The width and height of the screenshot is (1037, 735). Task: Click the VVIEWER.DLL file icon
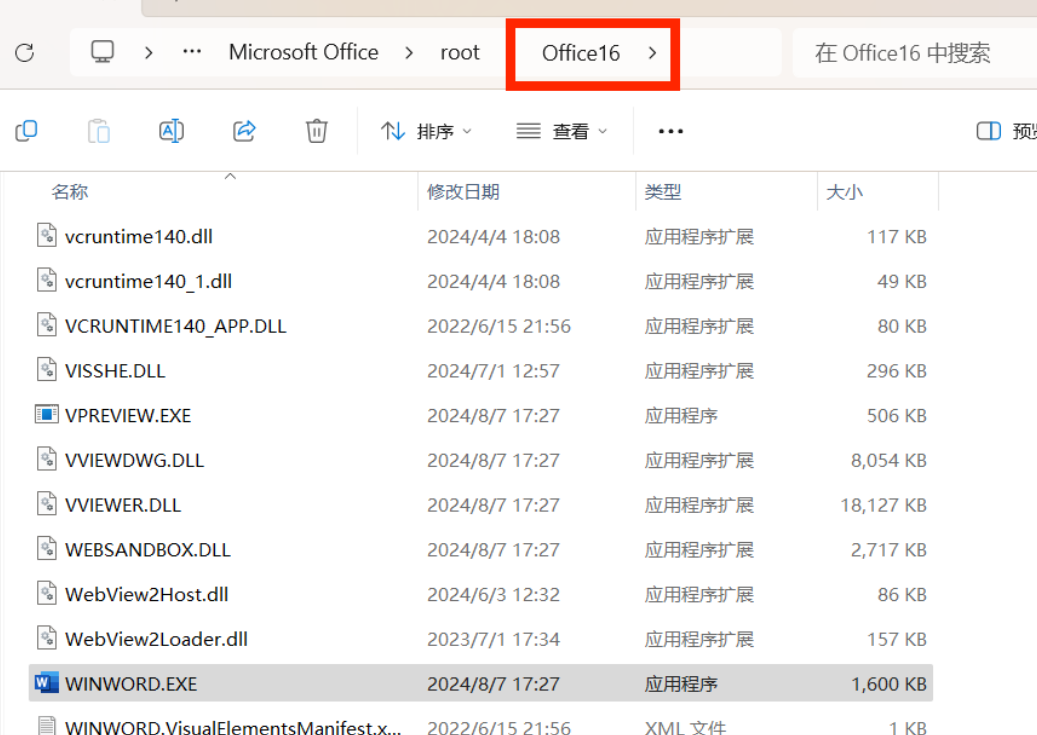tap(46, 504)
